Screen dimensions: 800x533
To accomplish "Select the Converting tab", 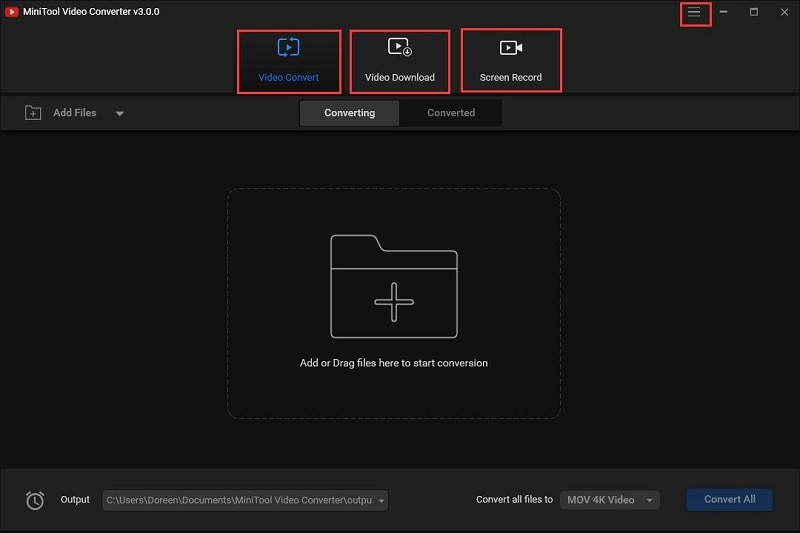I will pyautogui.click(x=349, y=113).
